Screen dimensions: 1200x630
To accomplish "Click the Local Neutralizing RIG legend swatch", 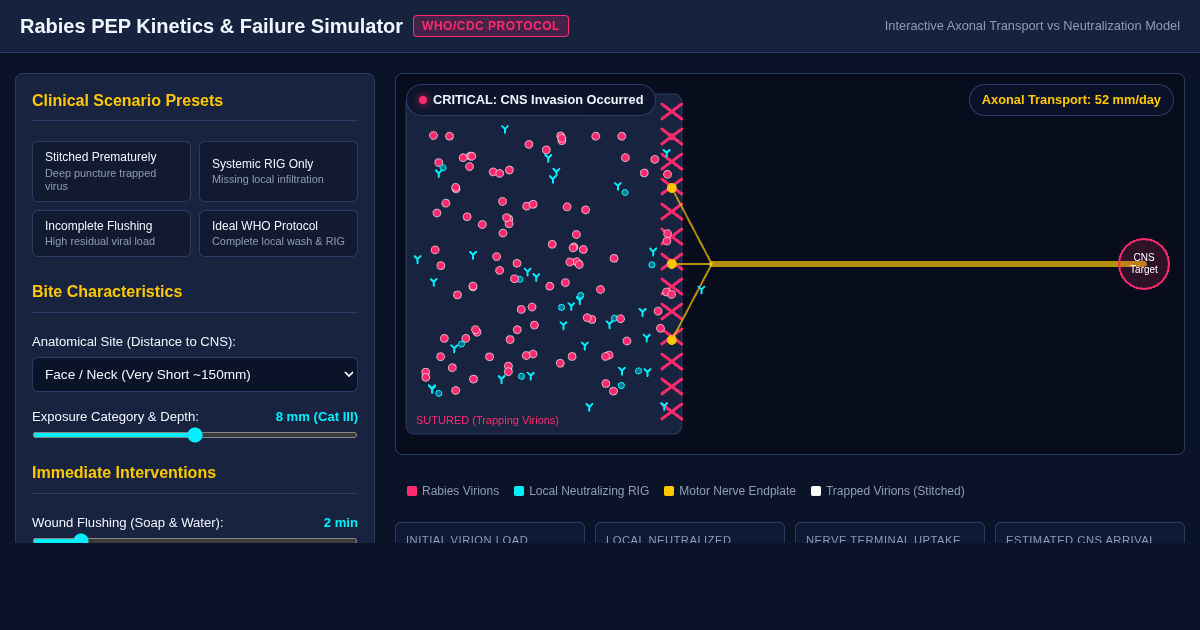I will (x=519, y=491).
